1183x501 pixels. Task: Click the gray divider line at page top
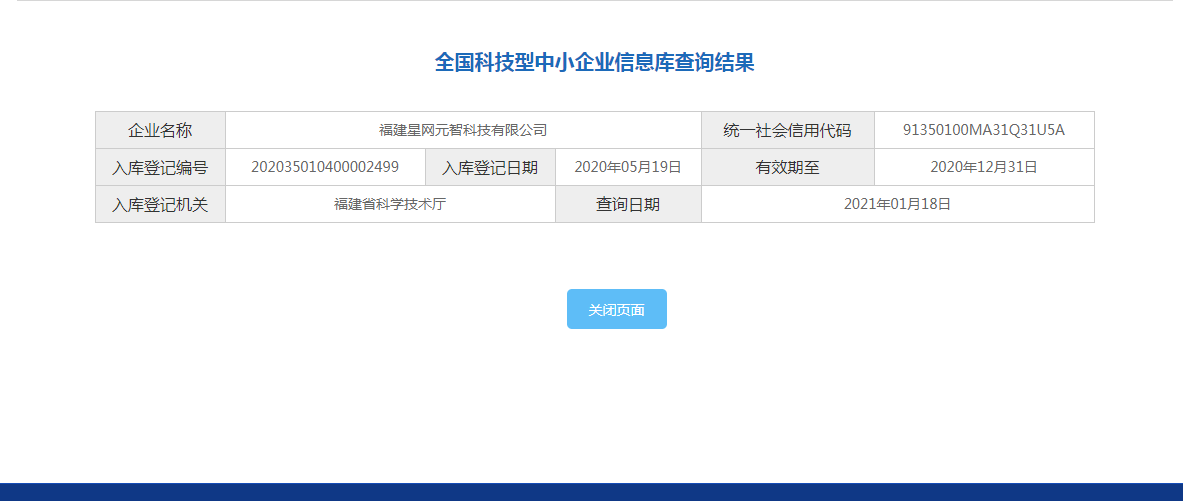591,1
